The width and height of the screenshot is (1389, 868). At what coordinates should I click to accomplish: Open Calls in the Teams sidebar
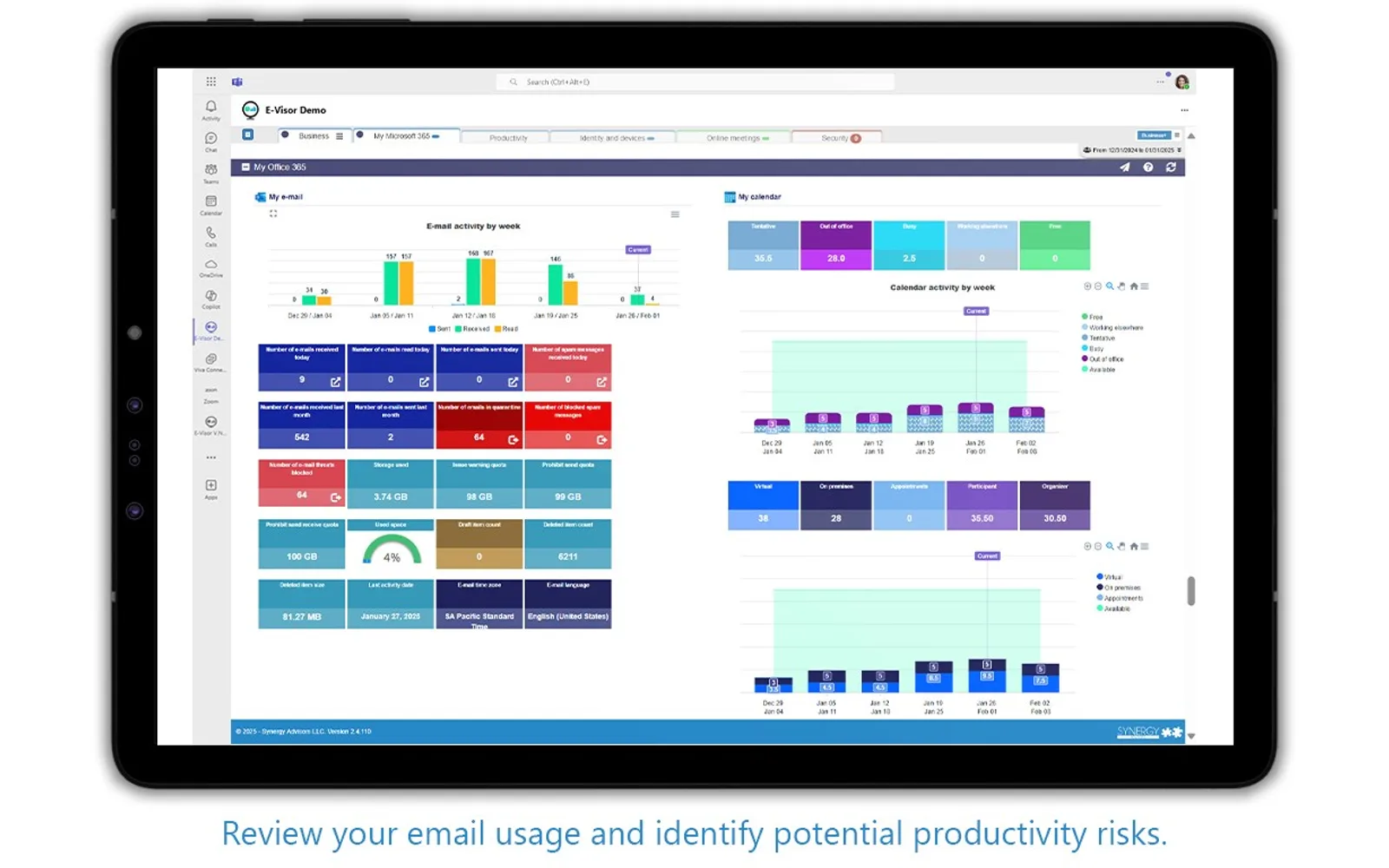(211, 236)
